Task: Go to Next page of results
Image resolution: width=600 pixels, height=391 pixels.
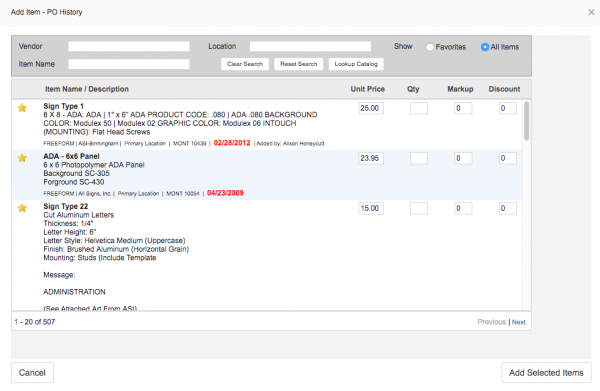Action: pyautogui.click(x=518, y=322)
